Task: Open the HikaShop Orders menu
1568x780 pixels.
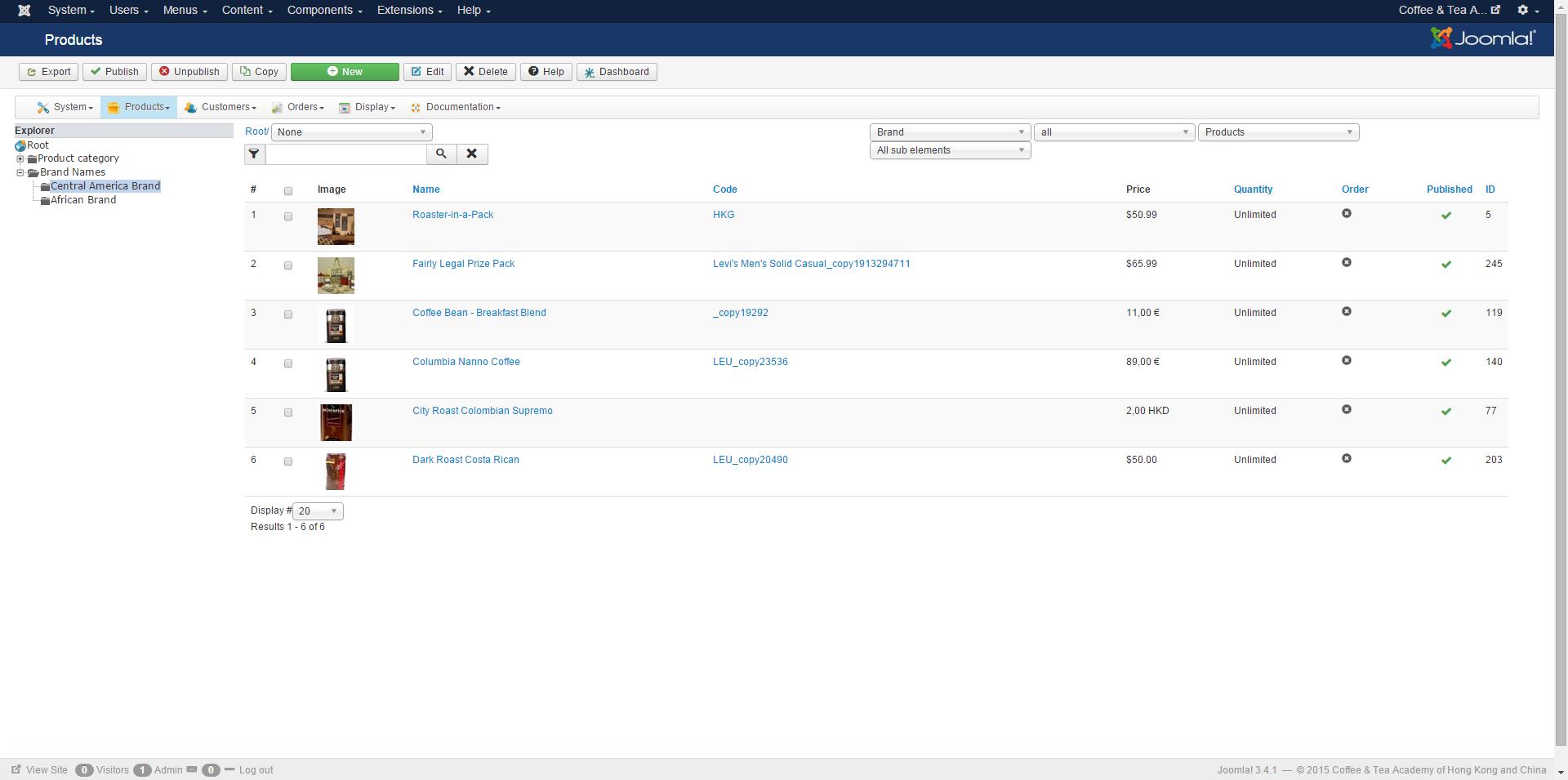Action: click(x=298, y=107)
